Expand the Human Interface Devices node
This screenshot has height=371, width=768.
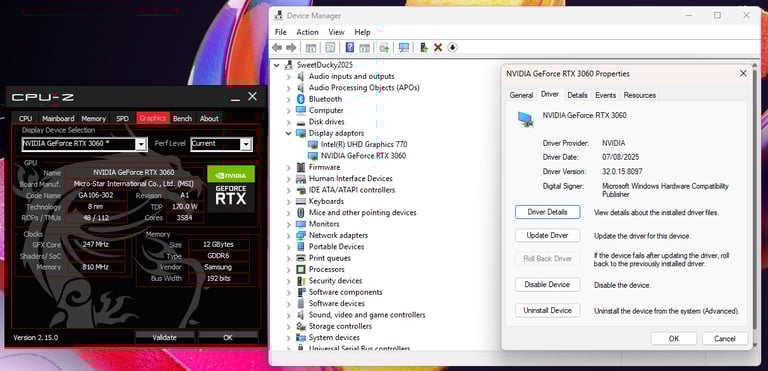point(288,179)
